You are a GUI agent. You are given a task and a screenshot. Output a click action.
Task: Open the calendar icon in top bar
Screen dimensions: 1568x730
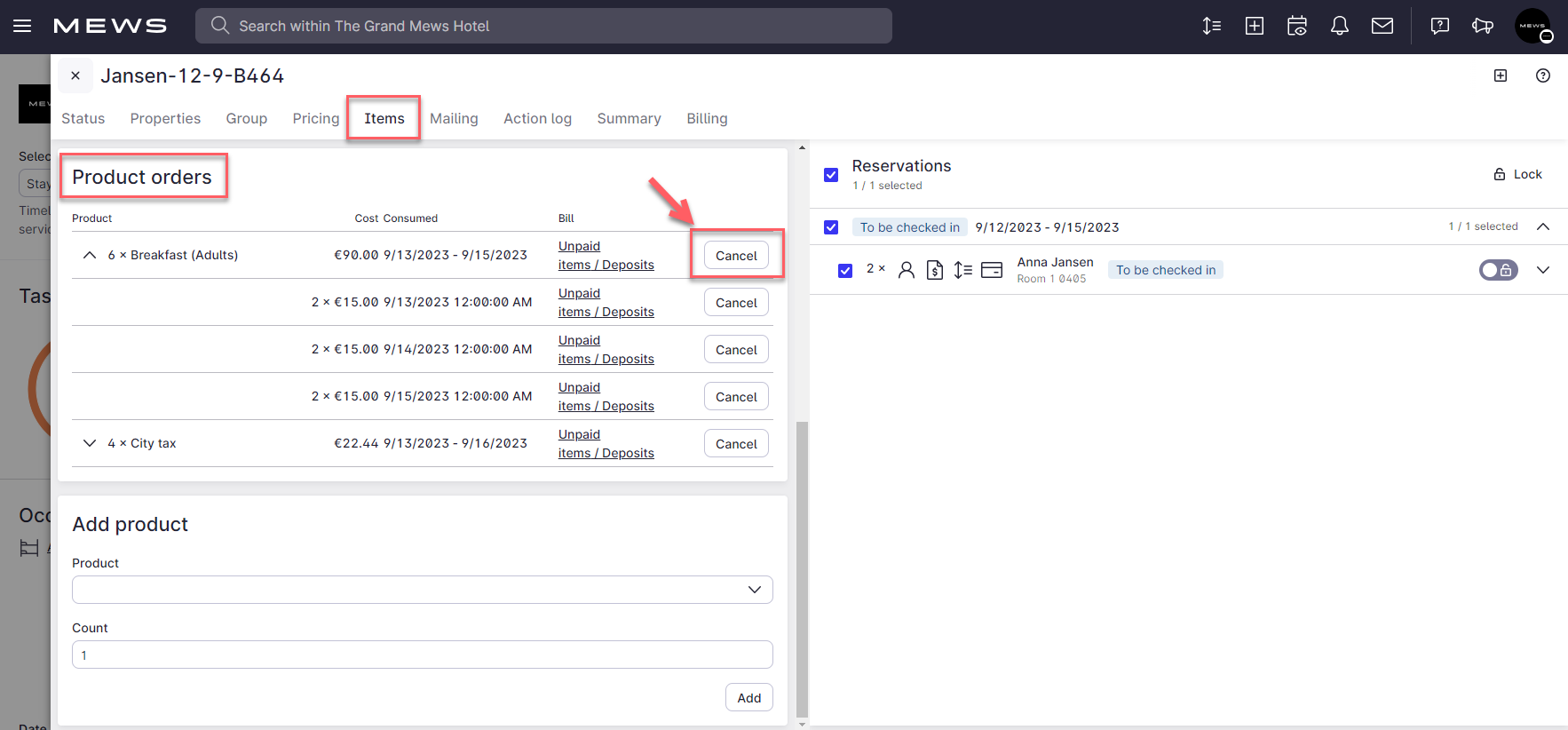click(x=1297, y=26)
